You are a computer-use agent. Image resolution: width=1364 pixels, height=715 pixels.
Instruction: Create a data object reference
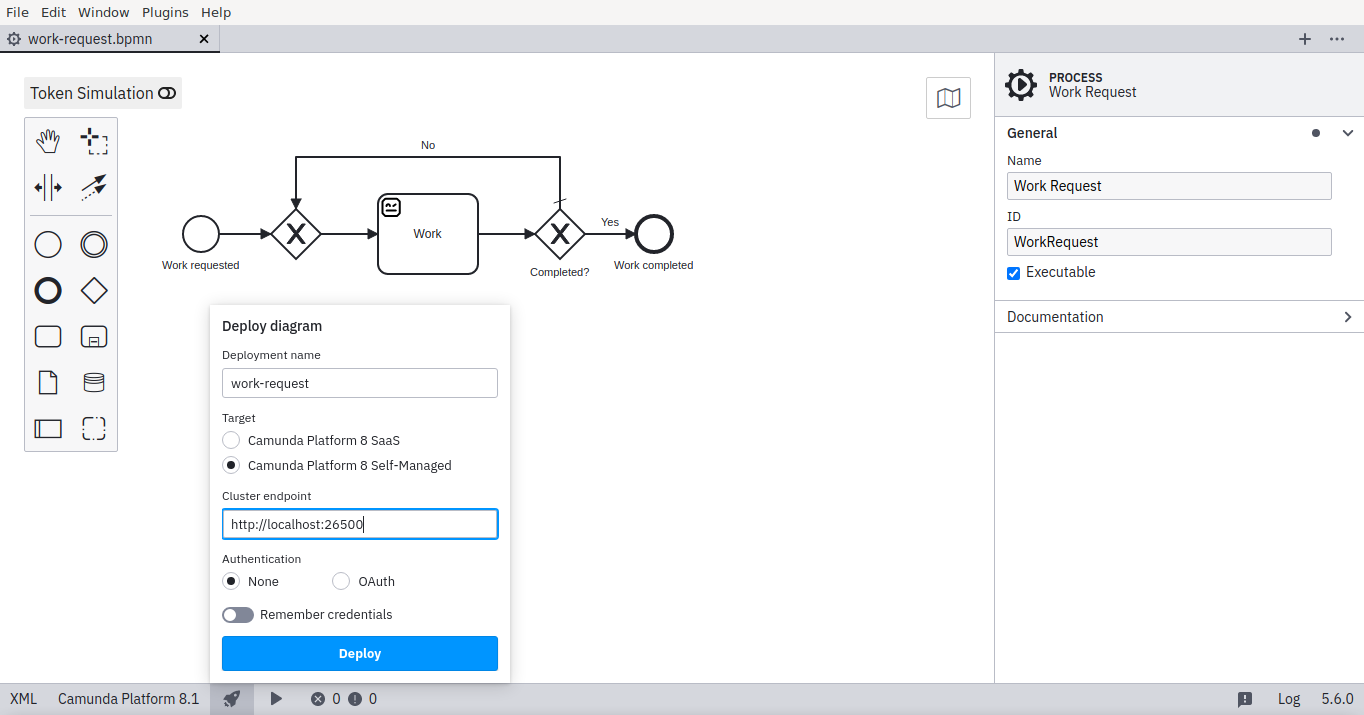(x=48, y=382)
